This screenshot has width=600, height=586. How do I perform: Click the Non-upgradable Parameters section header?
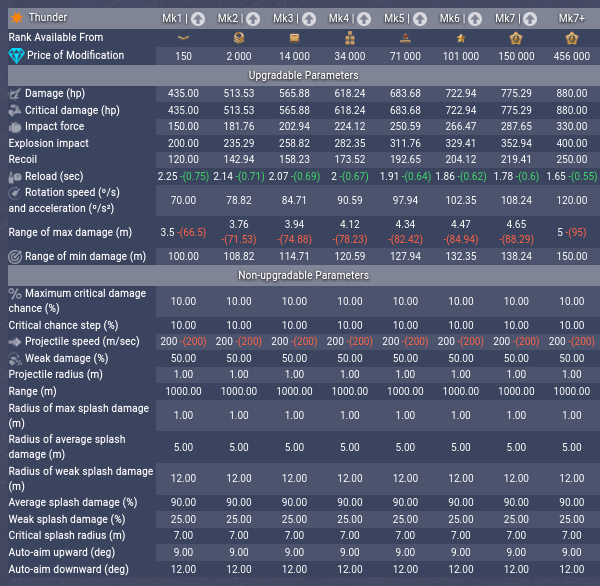point(303,276)
